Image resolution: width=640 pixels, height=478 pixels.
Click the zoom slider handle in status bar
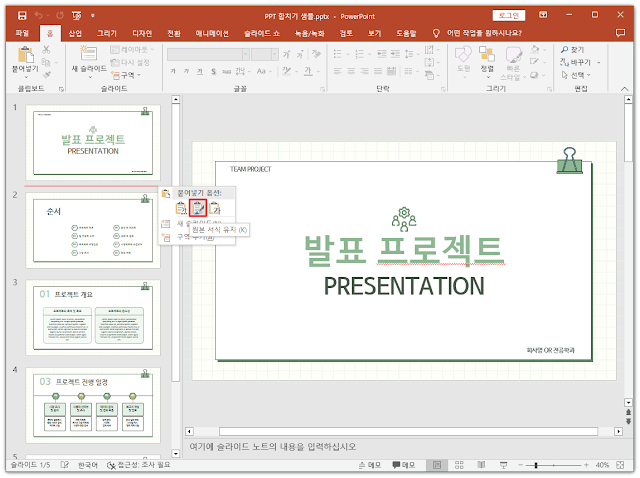[x=536, y=465]
